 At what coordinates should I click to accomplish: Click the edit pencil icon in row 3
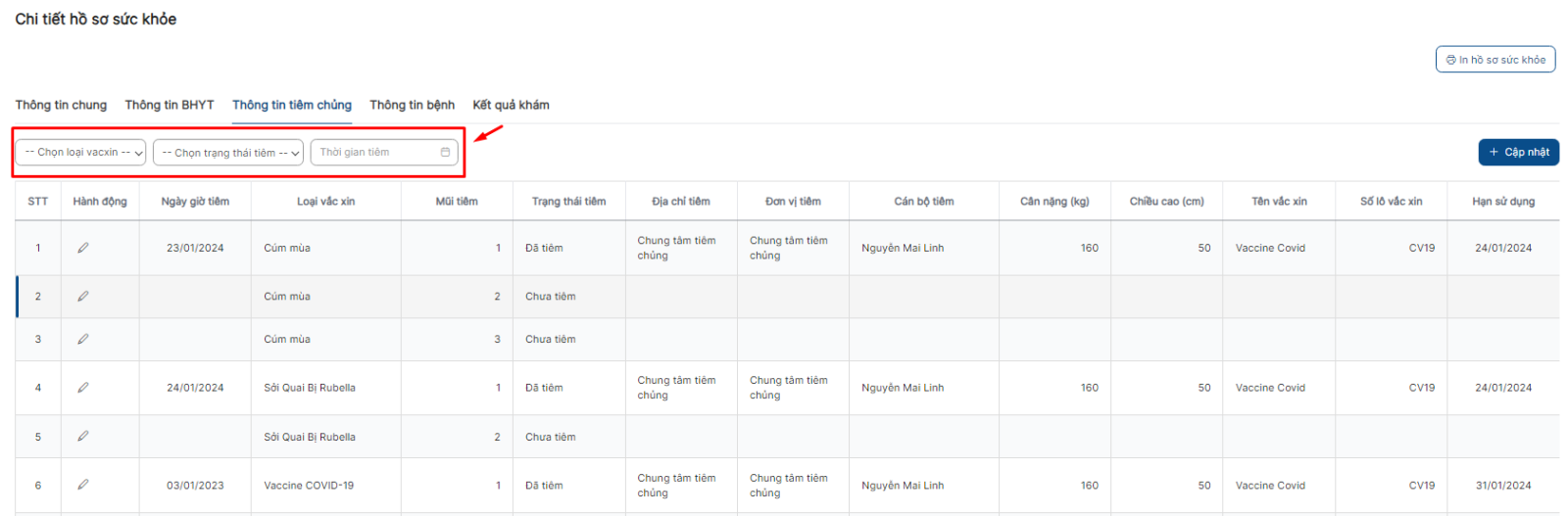[x=83, y=339]
